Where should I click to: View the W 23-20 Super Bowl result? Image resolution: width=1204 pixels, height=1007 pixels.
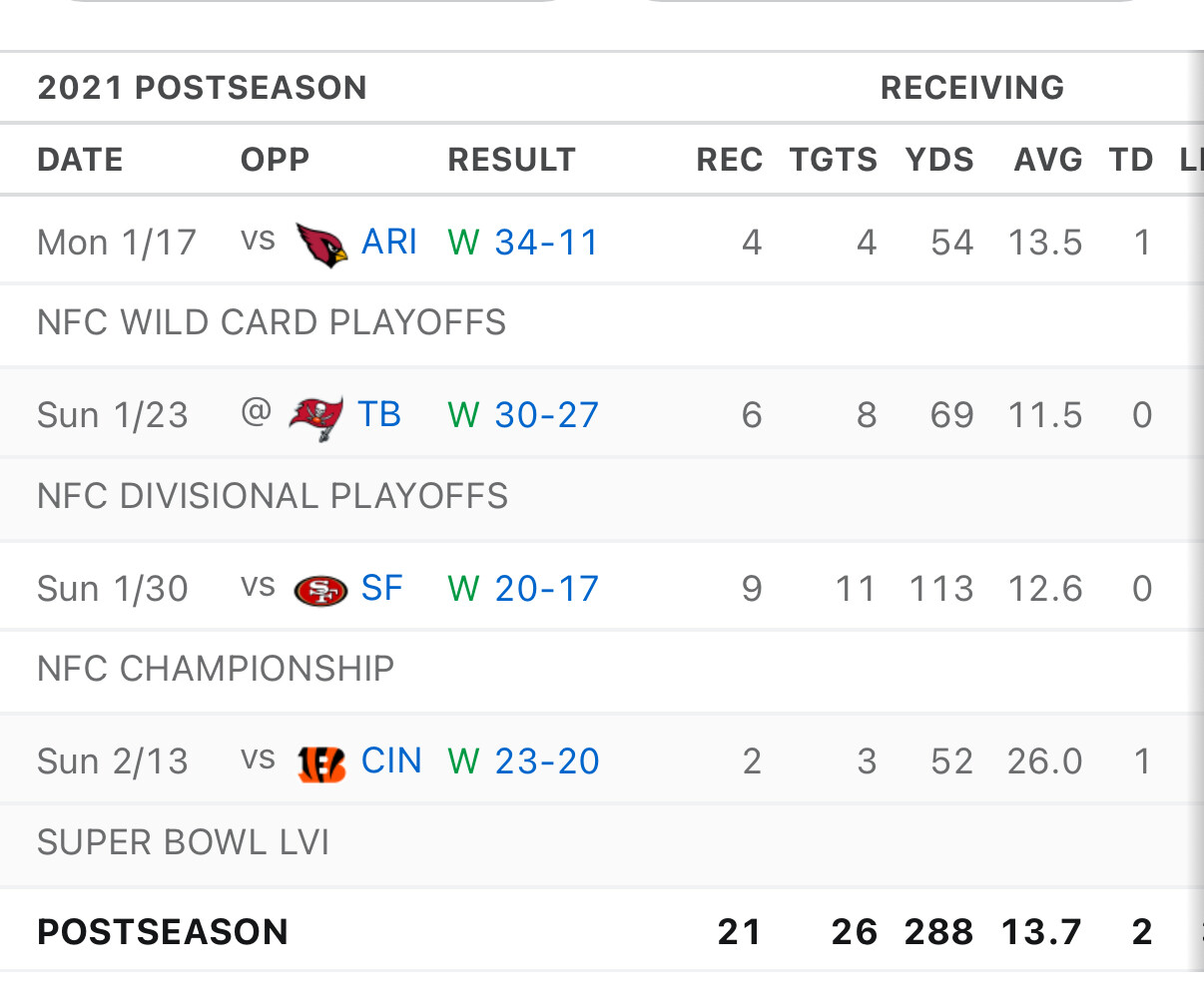523,761
